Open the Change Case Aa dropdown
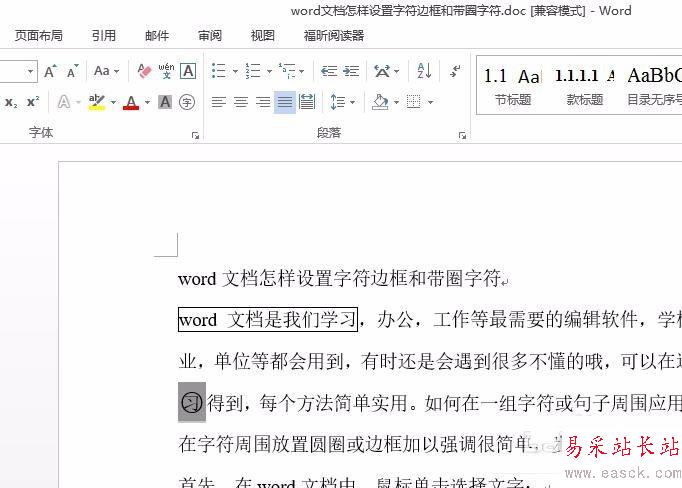This screenshot has height=488, width=682. click(107, 71)
